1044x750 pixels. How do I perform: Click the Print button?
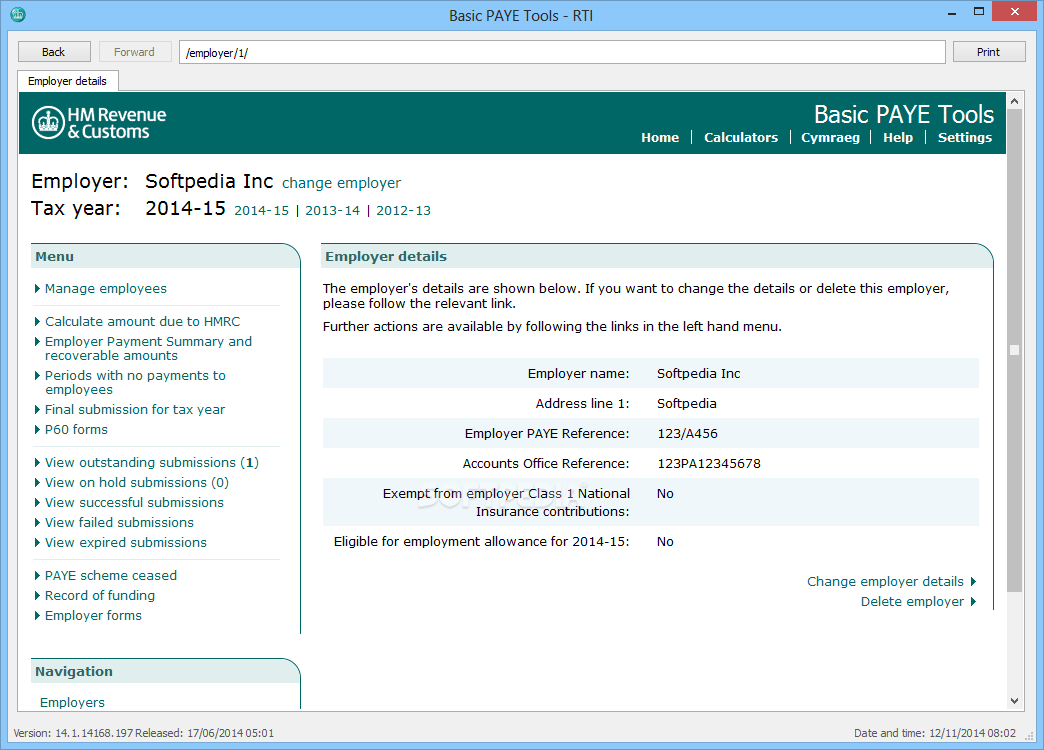pyautogui.click(x=988, y=51)
